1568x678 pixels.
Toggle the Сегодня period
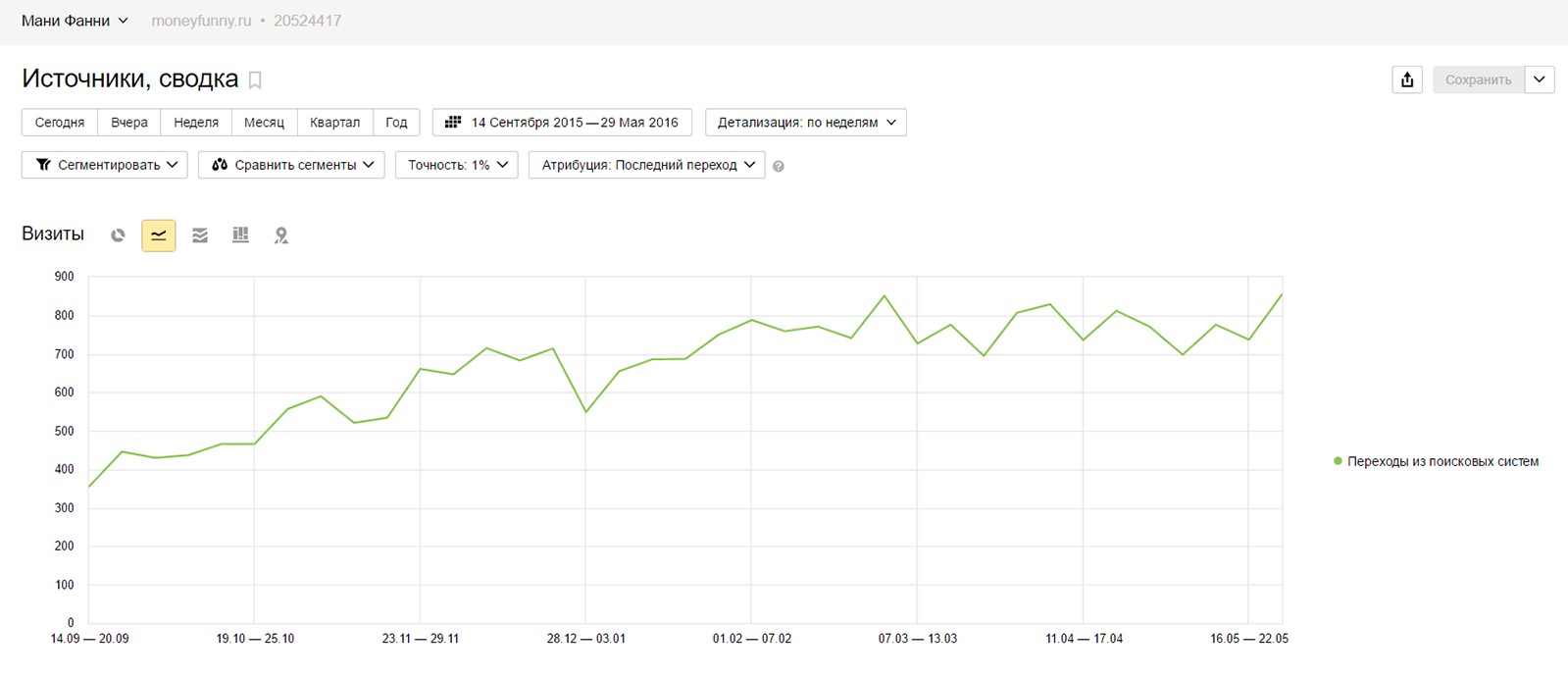click(x=60, y=123)
